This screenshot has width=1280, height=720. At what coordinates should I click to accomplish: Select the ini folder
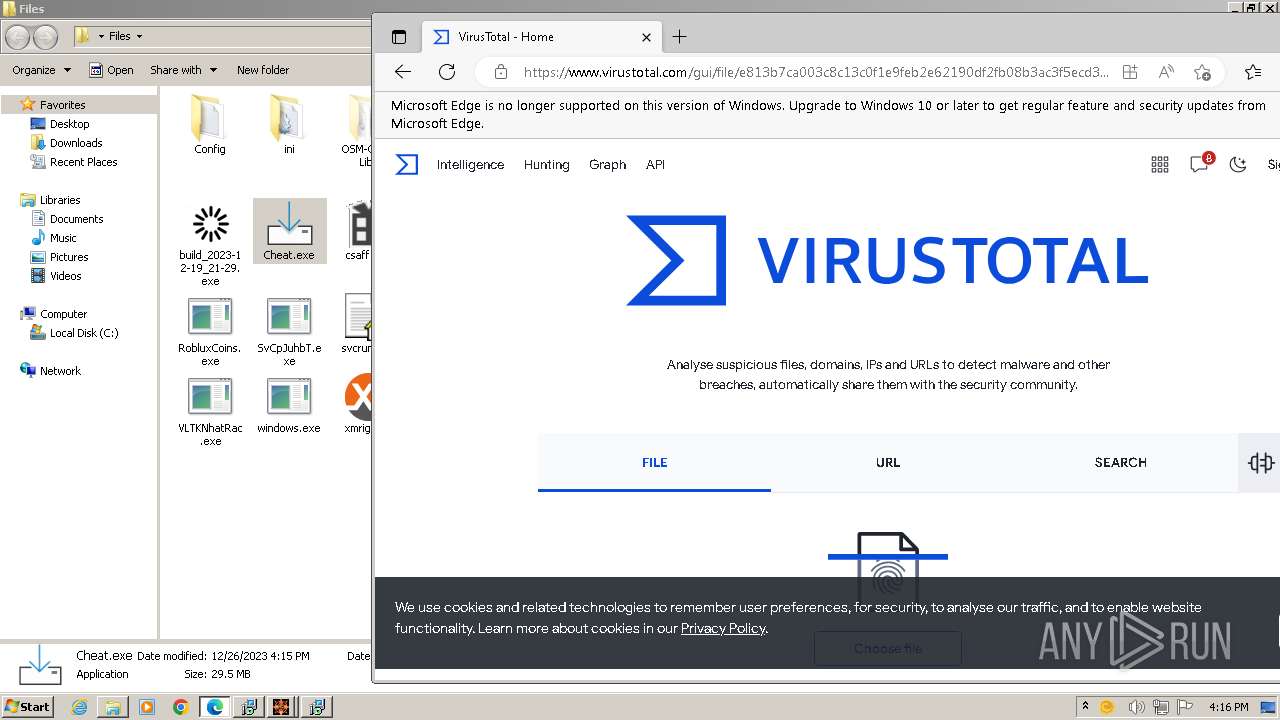click(289, 125)
